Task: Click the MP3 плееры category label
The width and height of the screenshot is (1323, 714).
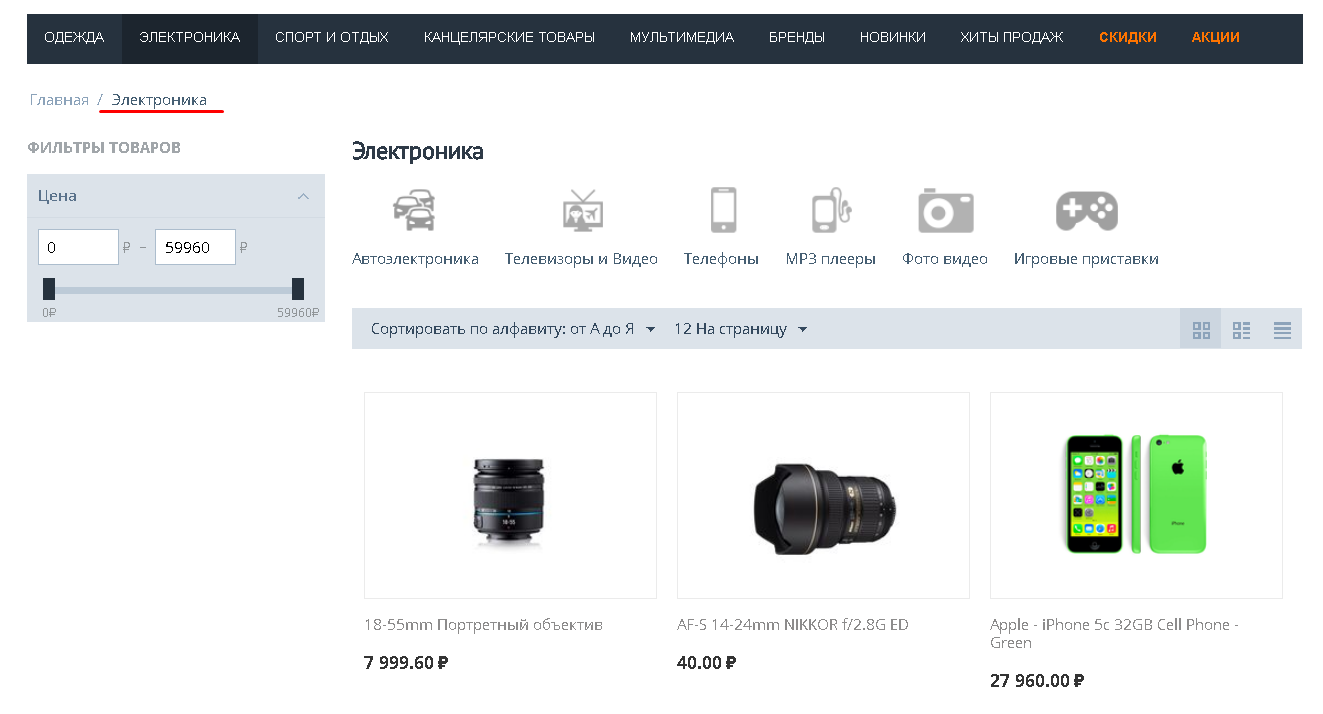Action: pyautogui.click(x=831, y=259)
